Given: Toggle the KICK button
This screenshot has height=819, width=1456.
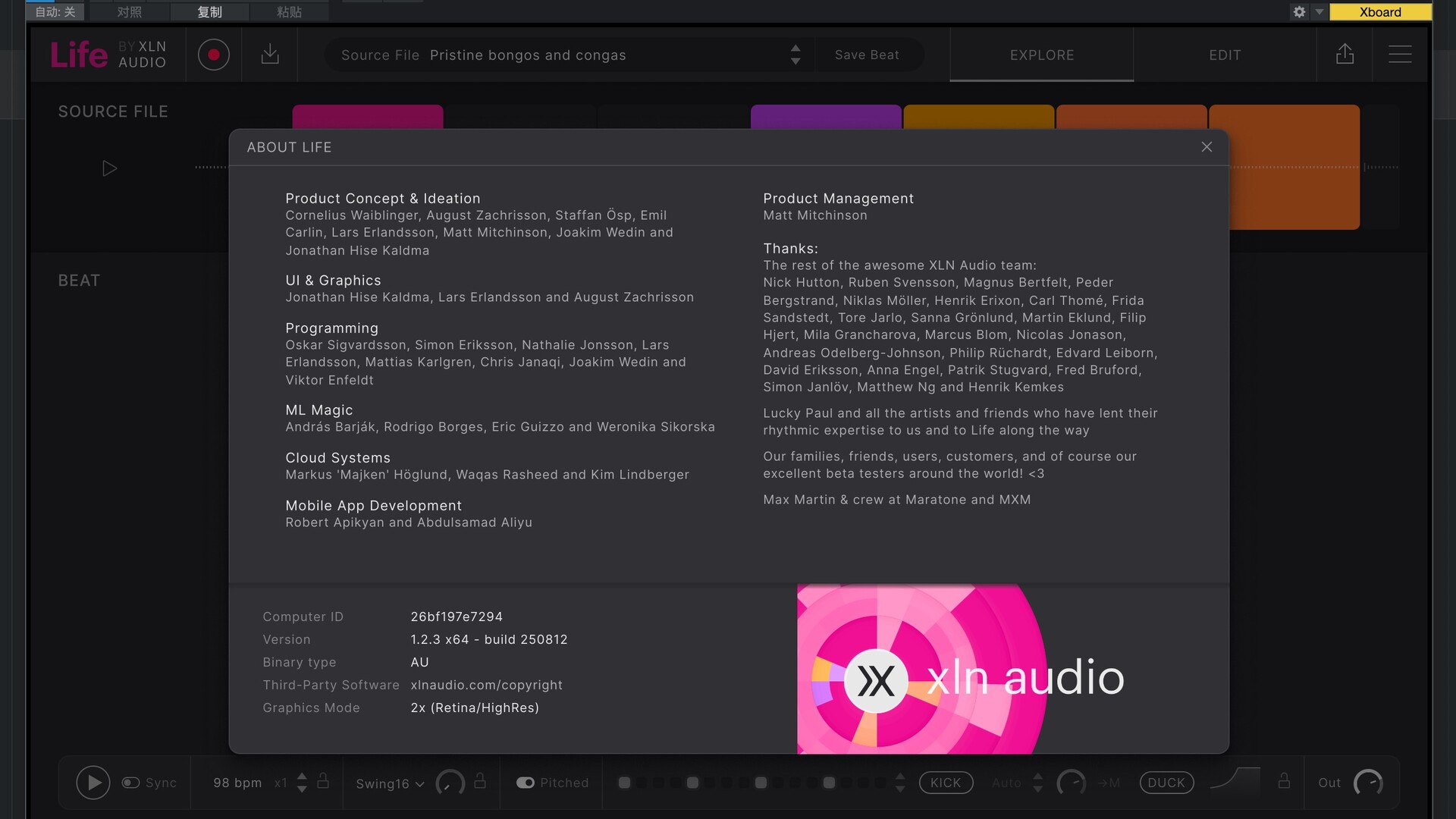Looking at the screenshot, I should click(946, 783).
